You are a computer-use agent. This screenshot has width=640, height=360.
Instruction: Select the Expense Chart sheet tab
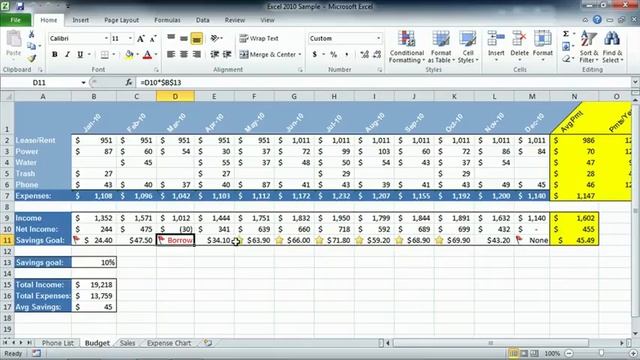point(169,343)
